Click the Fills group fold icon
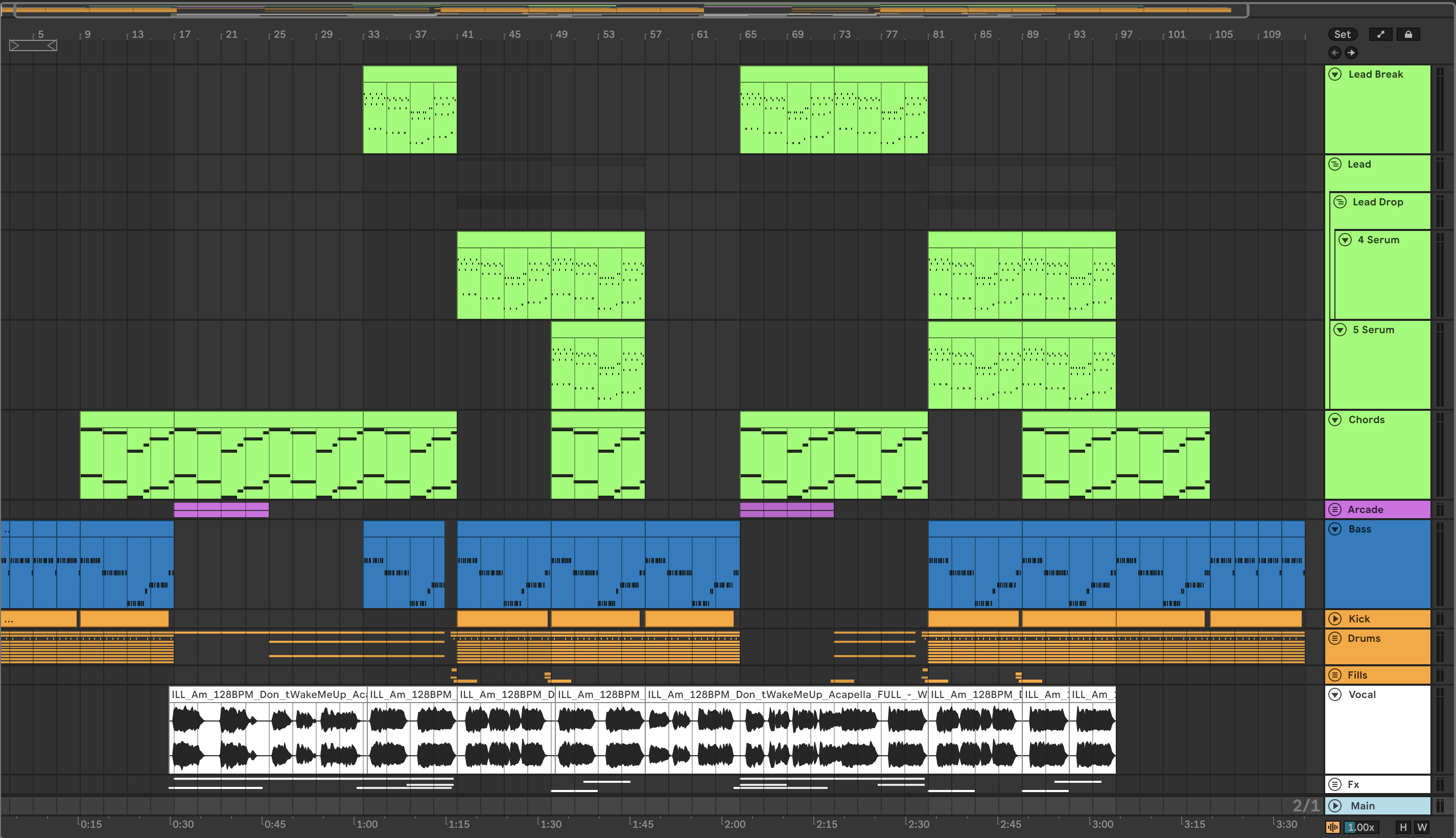The height and width of the screenshot is (838, 1456). click(1335, 675)
